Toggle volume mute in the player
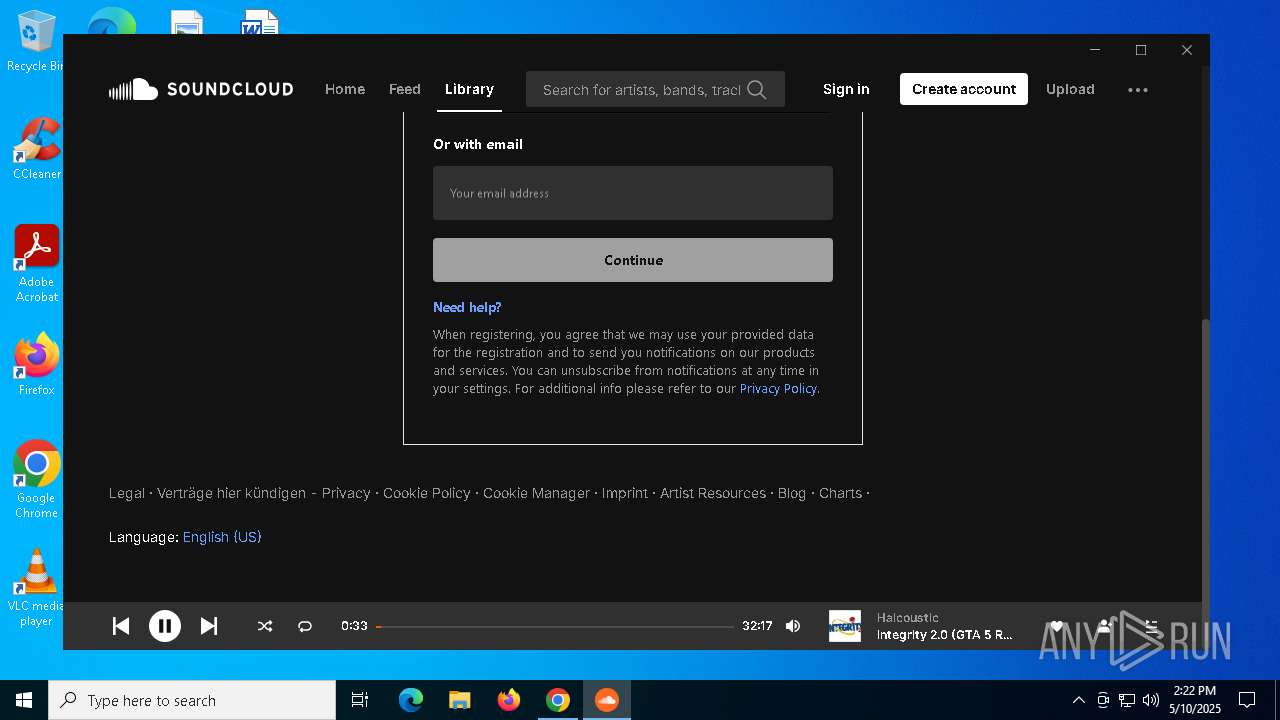The width and height of the screenshot is (1280, 720). tap(793, 626)
